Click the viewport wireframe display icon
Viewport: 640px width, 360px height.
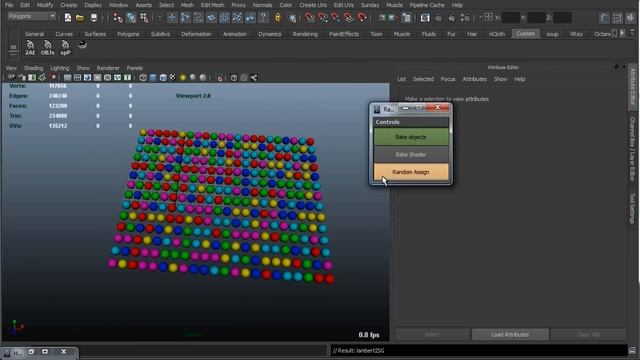click(x=143, y=78)
